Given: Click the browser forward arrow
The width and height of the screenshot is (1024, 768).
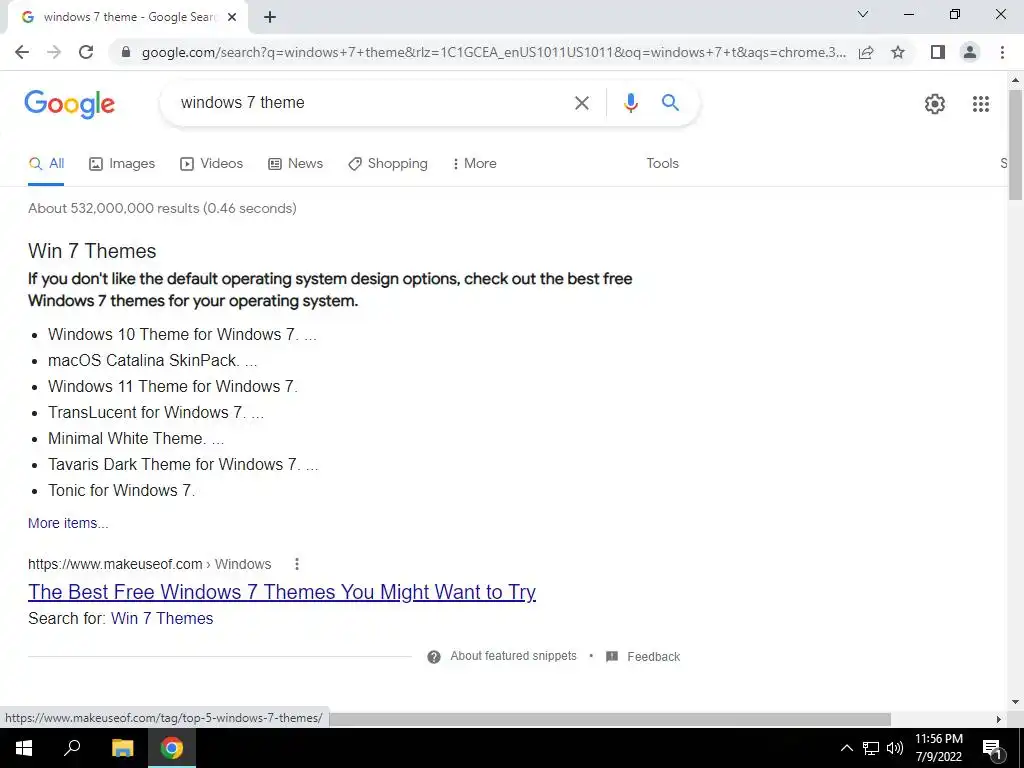Looking at the screenshot, I should [54, 52].
